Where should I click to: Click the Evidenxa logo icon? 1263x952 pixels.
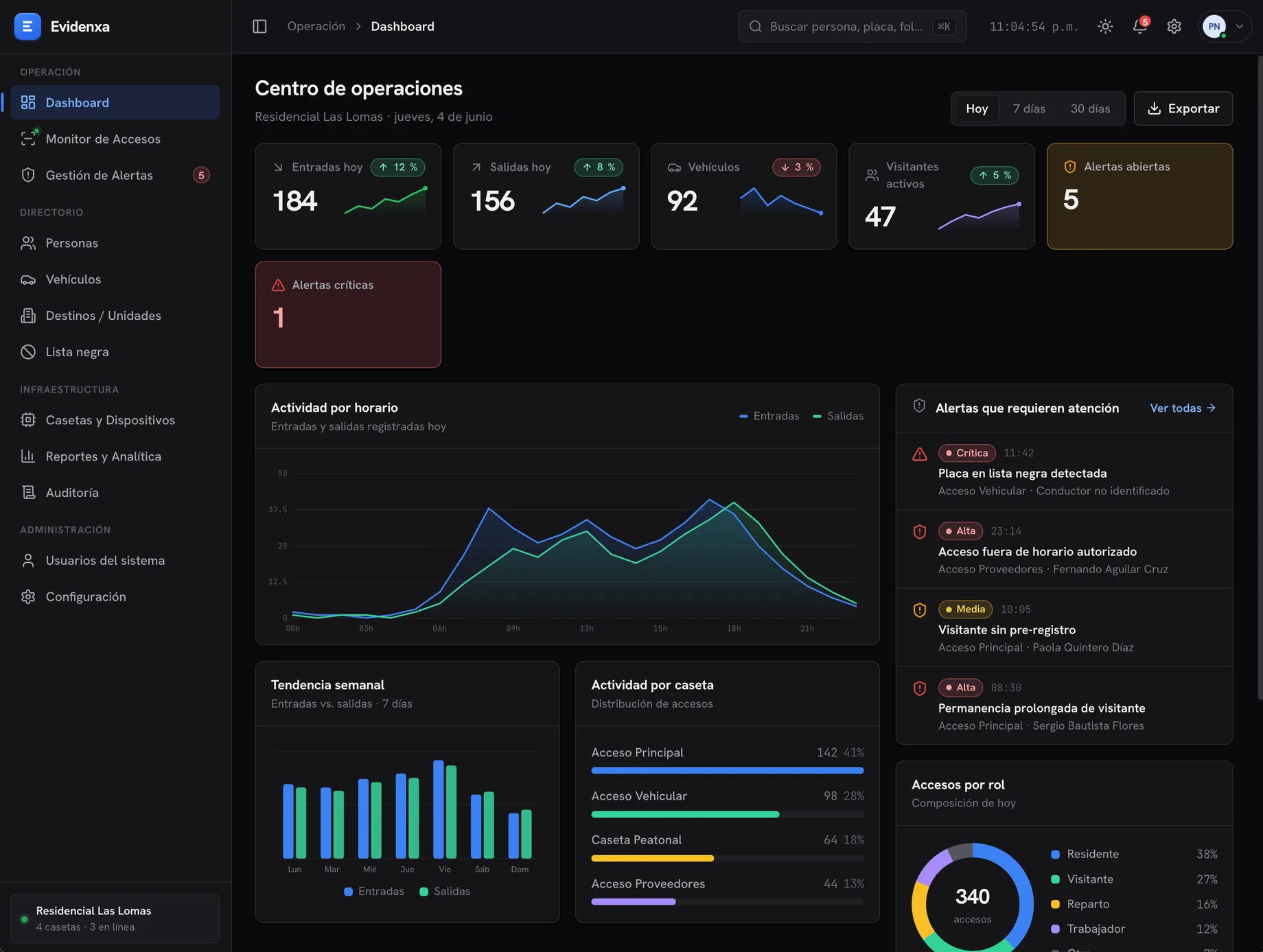[x=27, y=26]
